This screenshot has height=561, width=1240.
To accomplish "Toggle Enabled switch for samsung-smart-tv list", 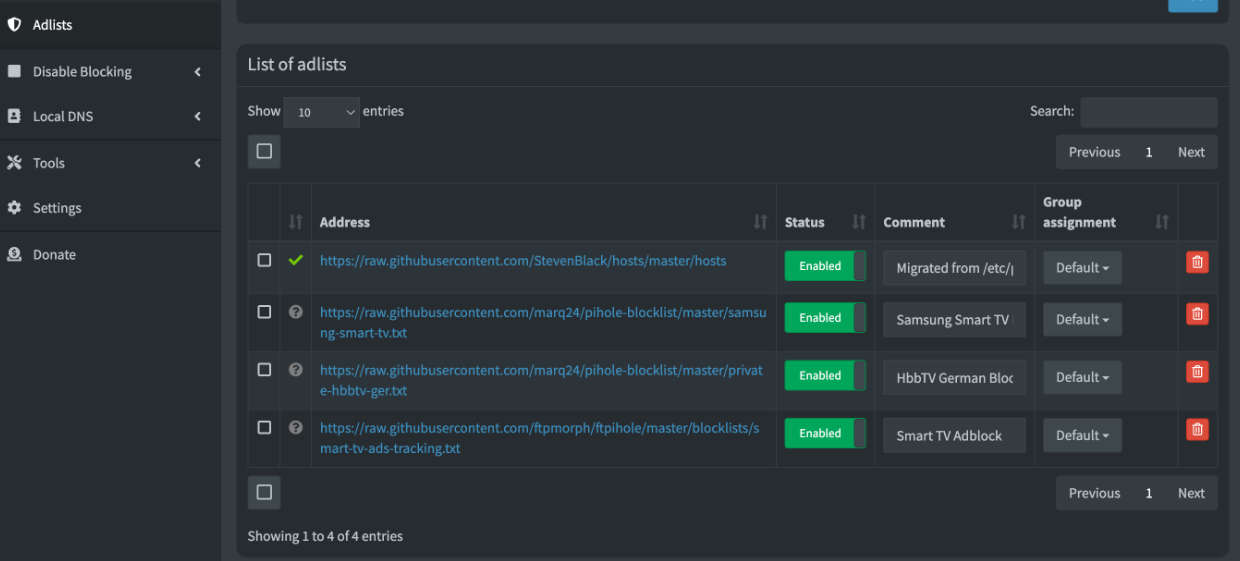I will (x=825, y=318).
